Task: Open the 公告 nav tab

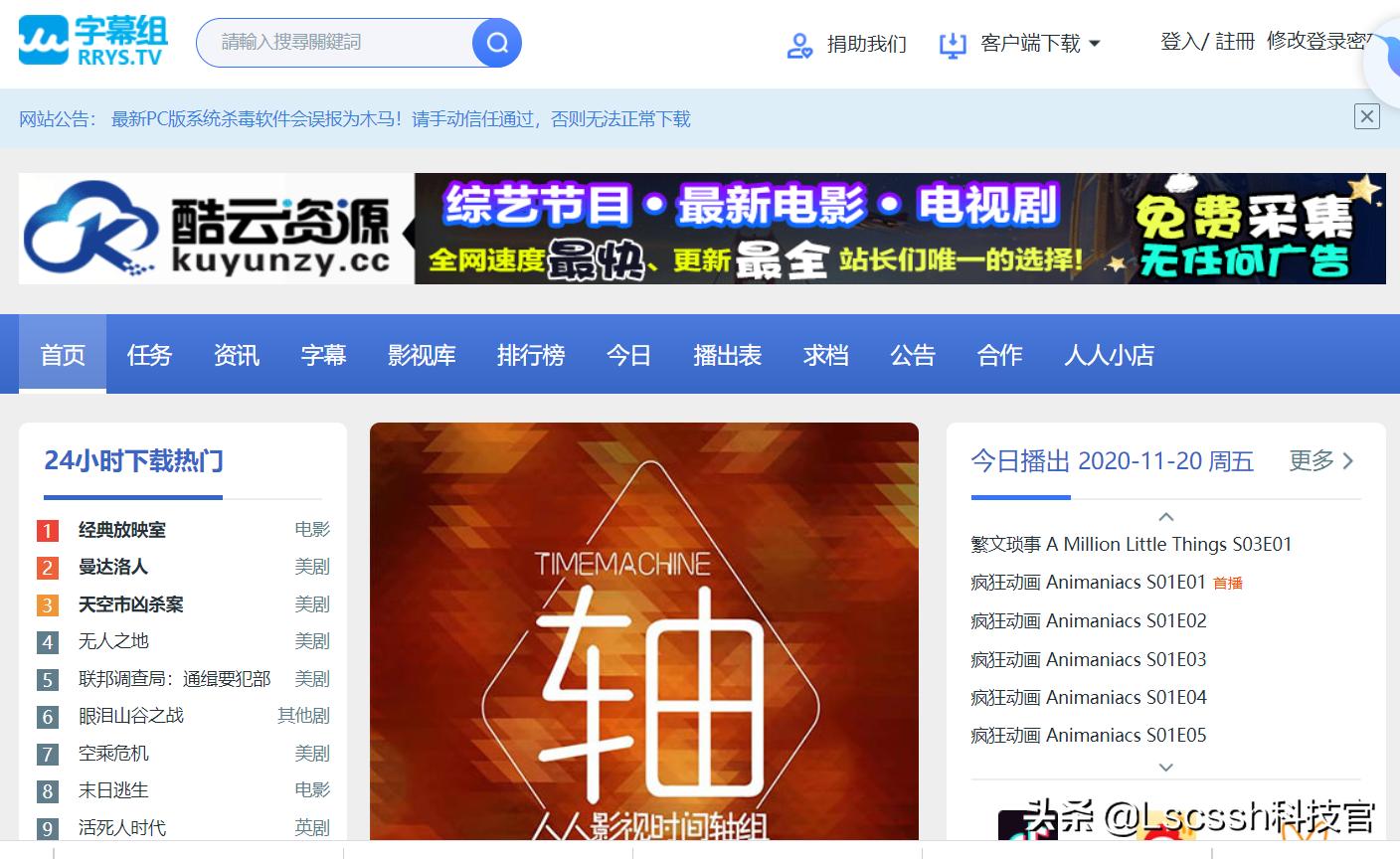Action: pyautogui.click(x=913, y=354)
